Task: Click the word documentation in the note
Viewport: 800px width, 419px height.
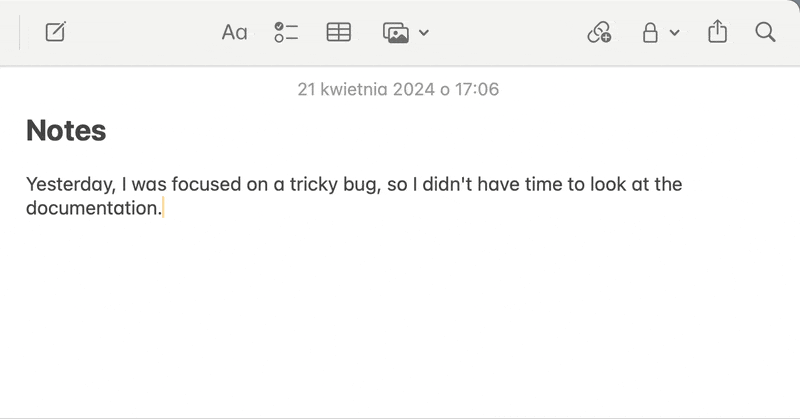Action: [x=92, y=209]
